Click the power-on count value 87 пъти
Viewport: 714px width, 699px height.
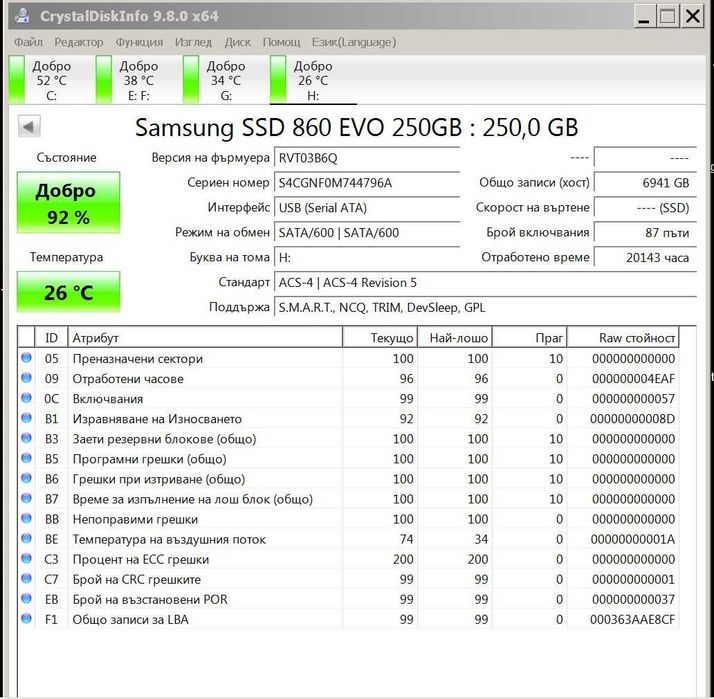tap(645, 233)
